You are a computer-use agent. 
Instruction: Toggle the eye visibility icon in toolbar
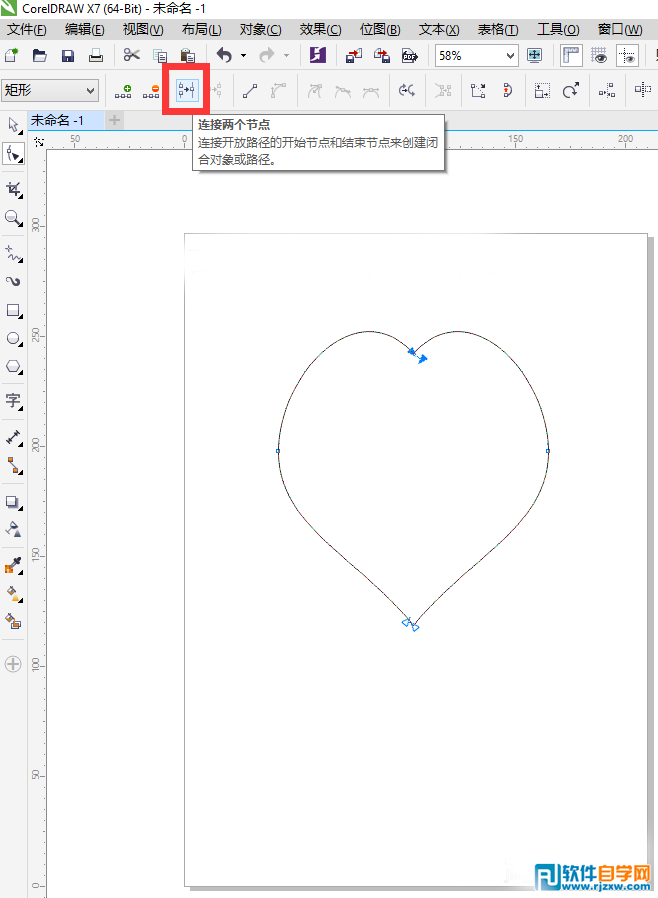(x=600, y=56)
